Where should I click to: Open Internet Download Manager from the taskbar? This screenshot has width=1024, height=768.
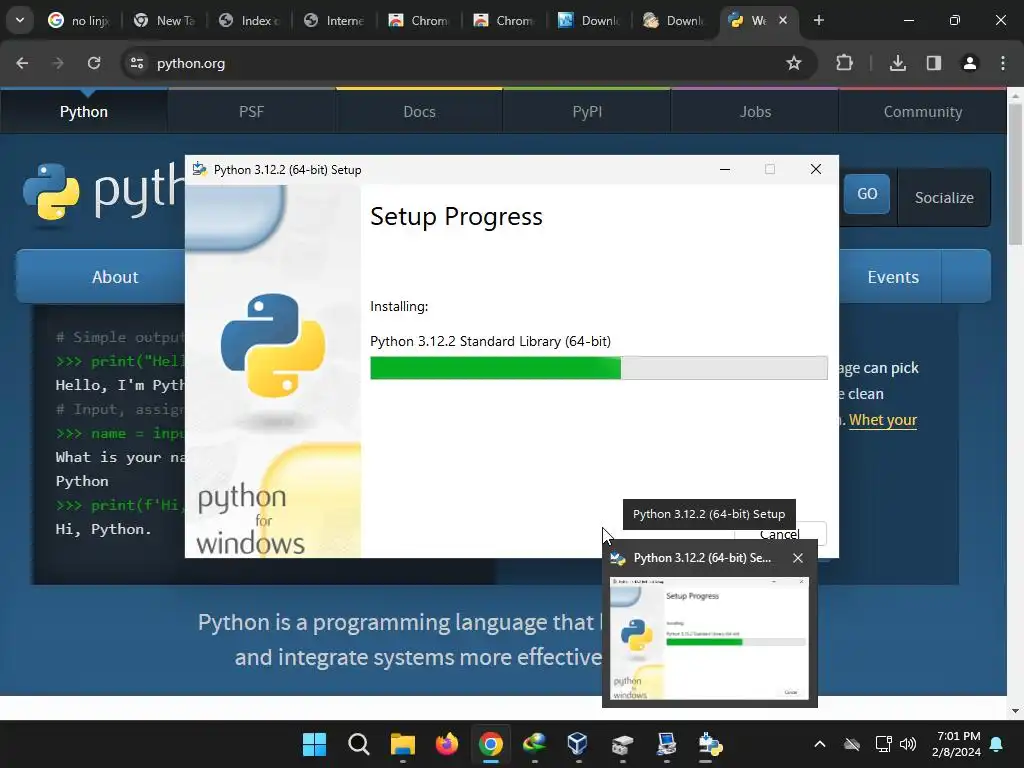[x=534, y=744]
